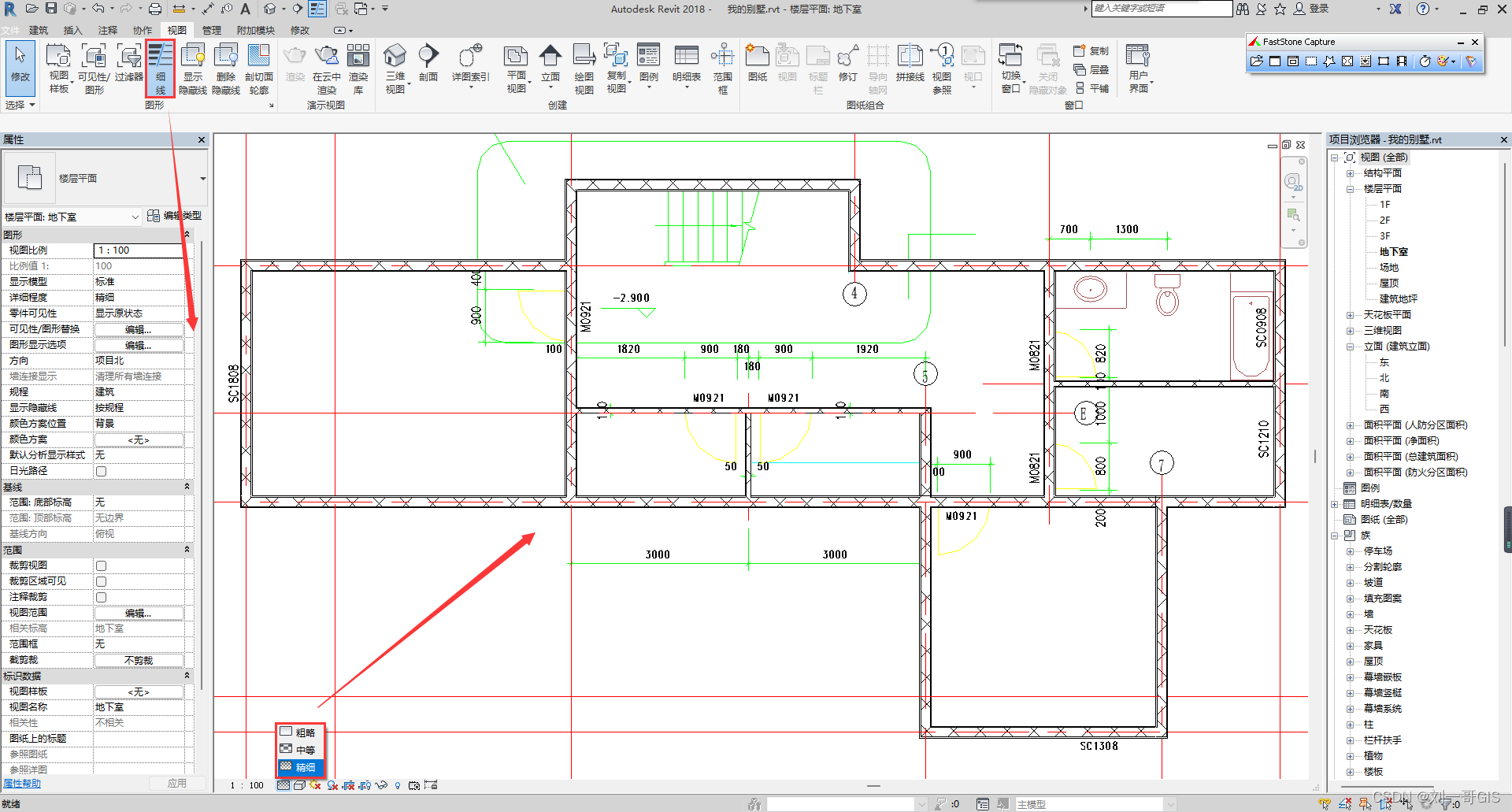Click the visual style cube icon
1512x812 pixels.
click(x=299, y=785)
